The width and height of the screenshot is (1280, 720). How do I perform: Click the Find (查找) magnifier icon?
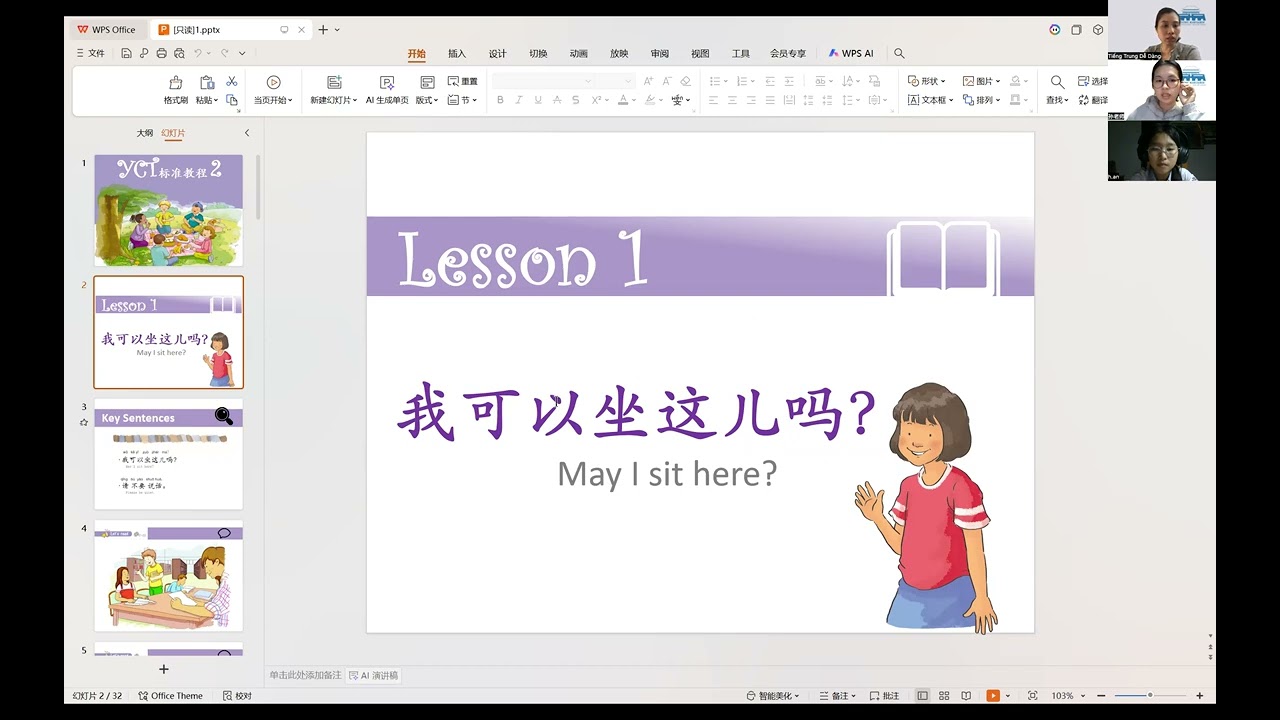[x=1057, y=82]
